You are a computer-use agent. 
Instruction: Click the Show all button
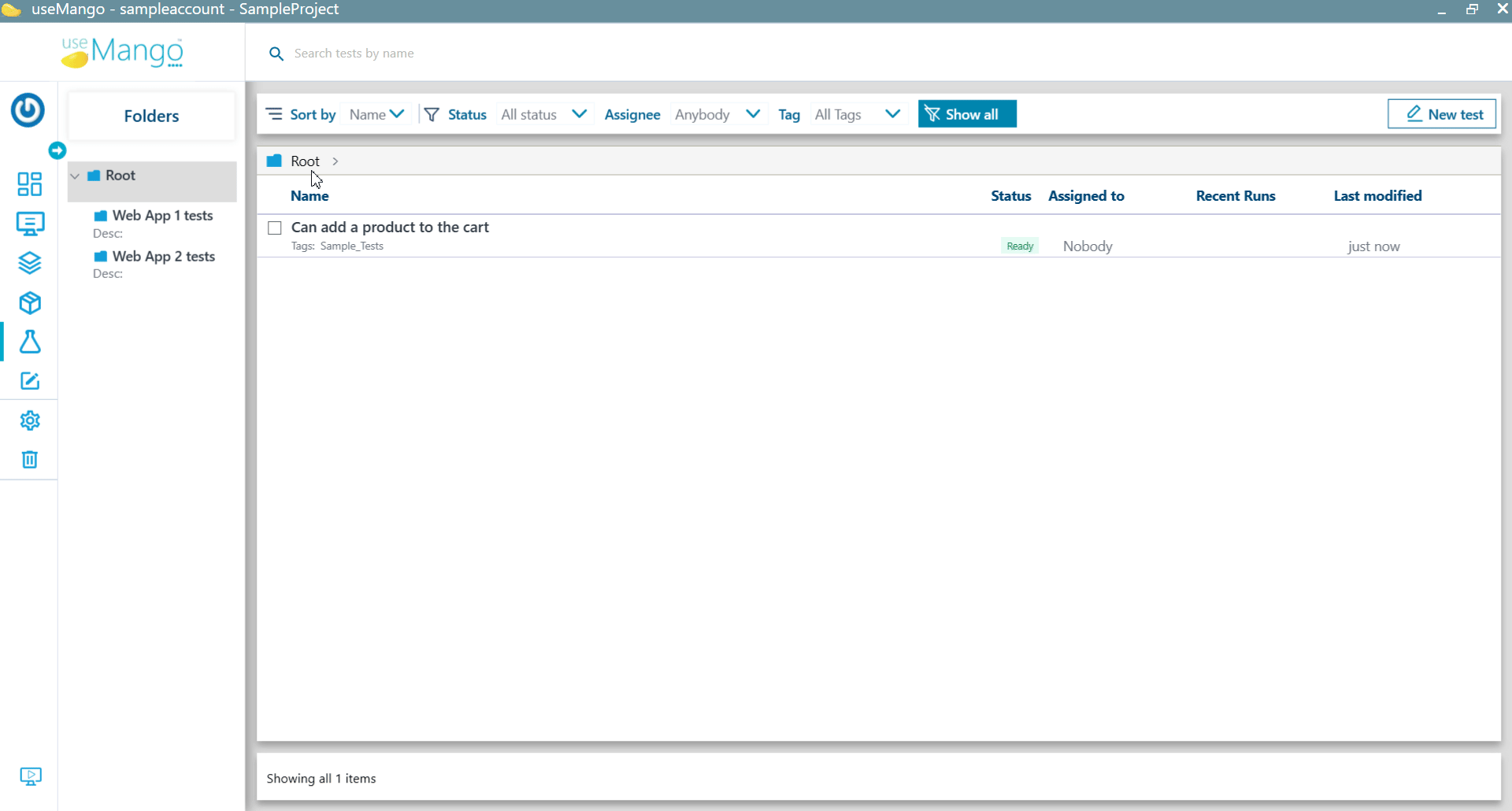click(966, 115)
